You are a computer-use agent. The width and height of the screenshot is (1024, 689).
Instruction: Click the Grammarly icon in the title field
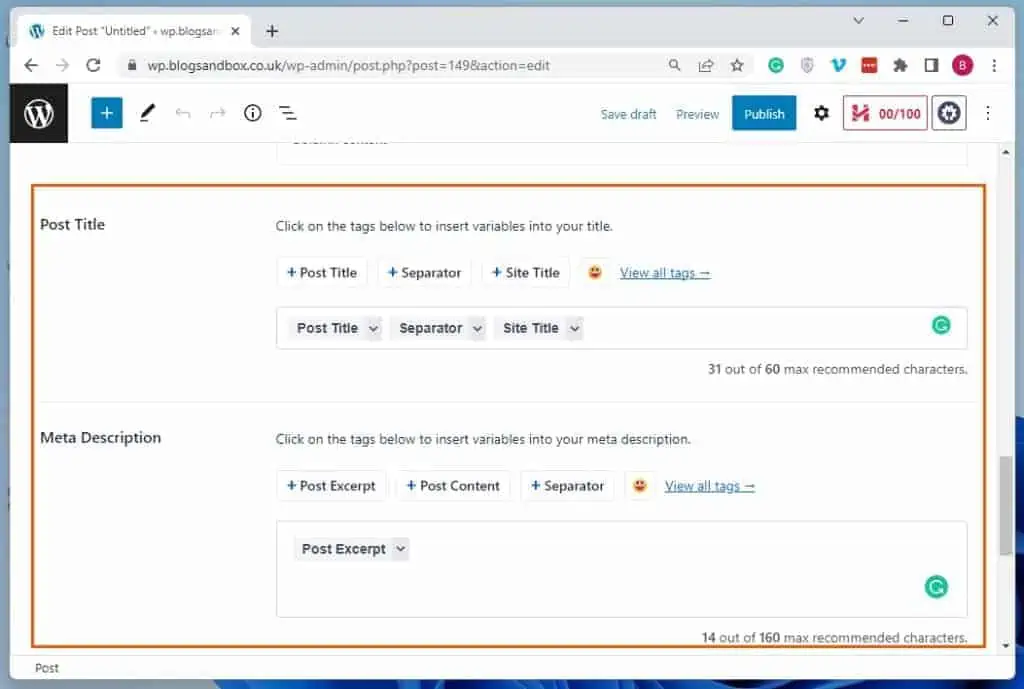point(940,326)
